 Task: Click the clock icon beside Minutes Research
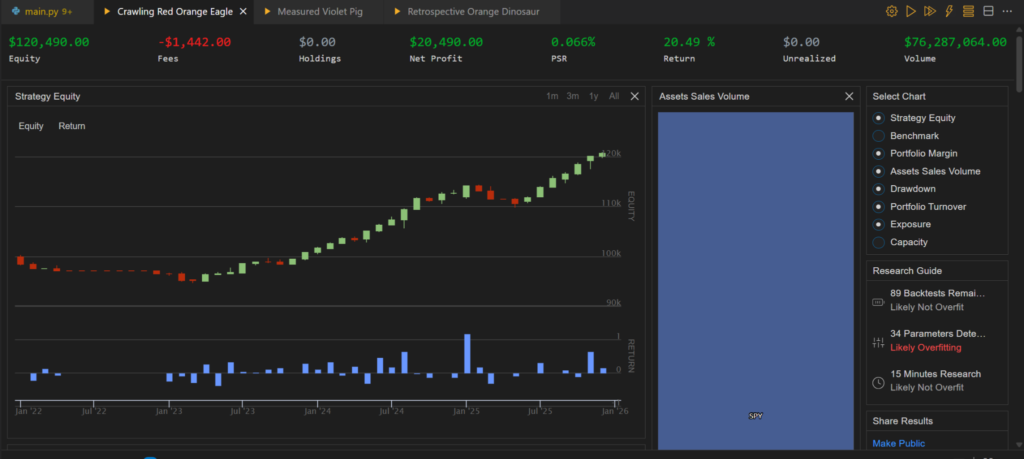pos(878,383)
